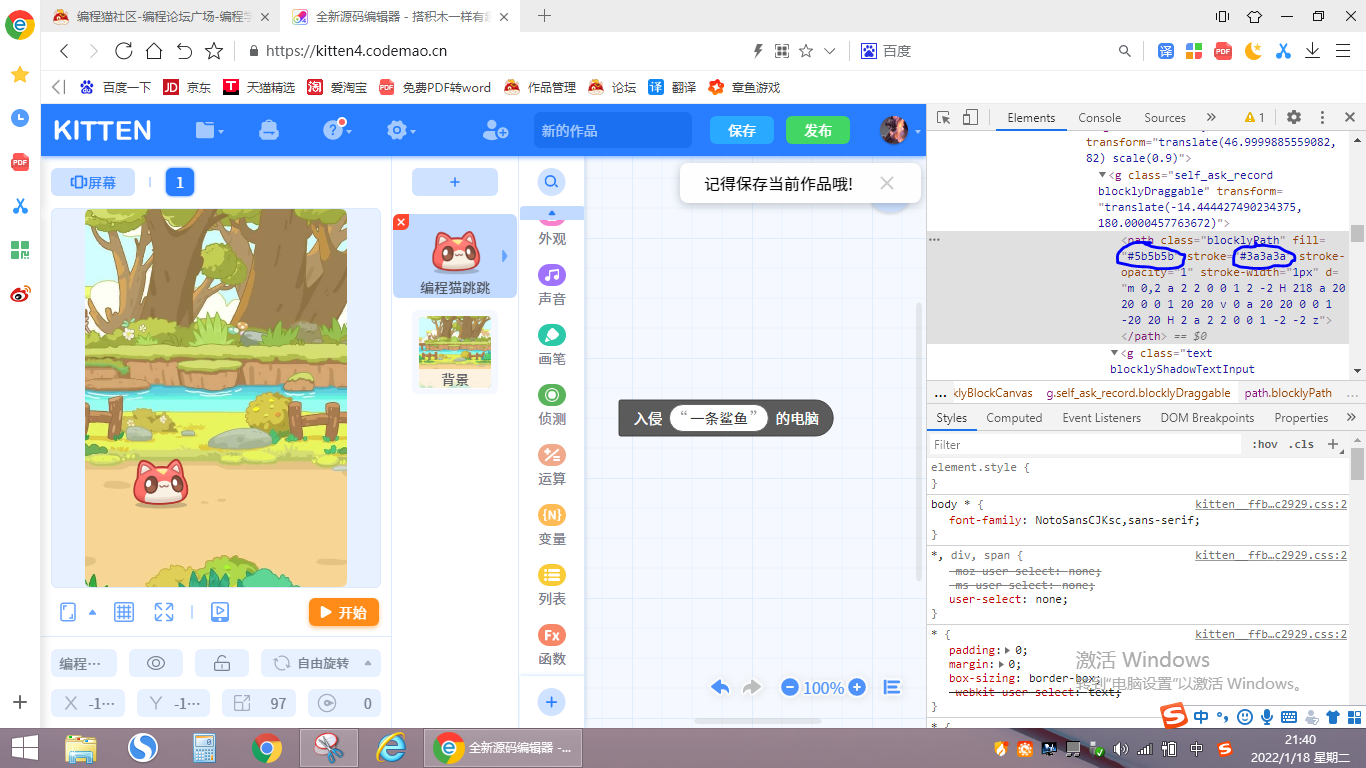This screenshot has width=1366, height=768.
Task: Toggle the sprite lock icon
Action: [x=222, y=663]
